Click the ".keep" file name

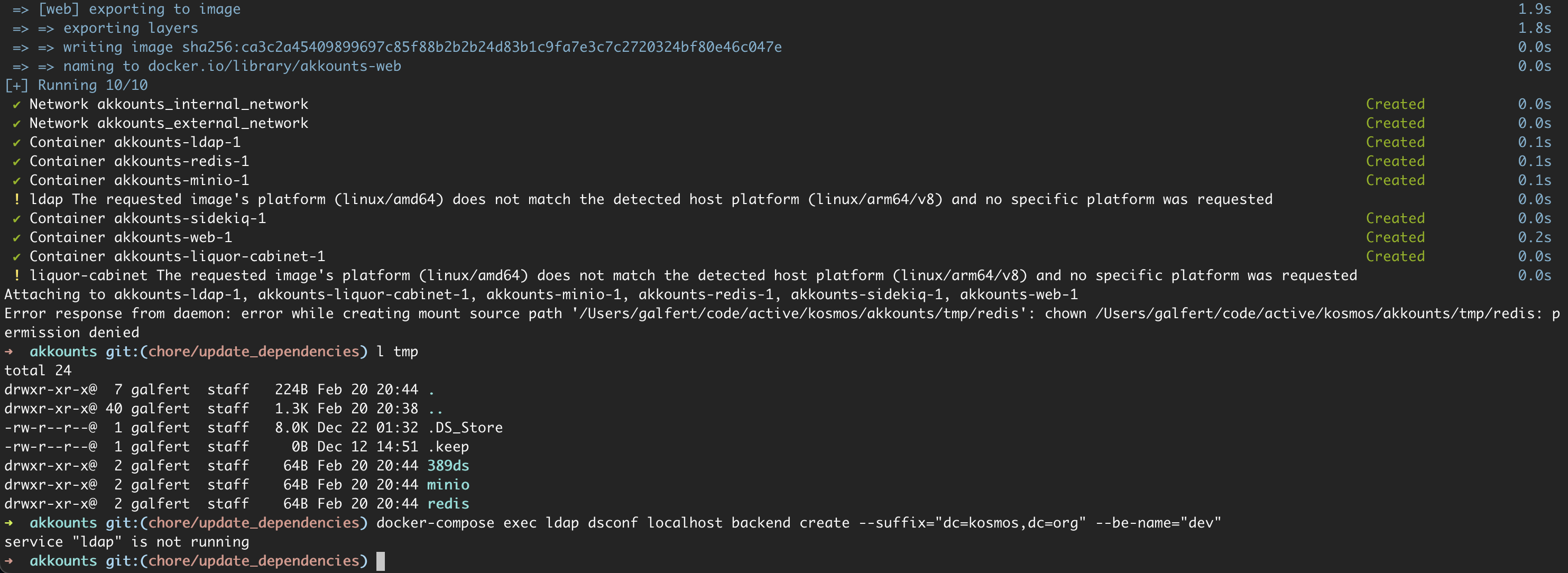click(449, 447)
